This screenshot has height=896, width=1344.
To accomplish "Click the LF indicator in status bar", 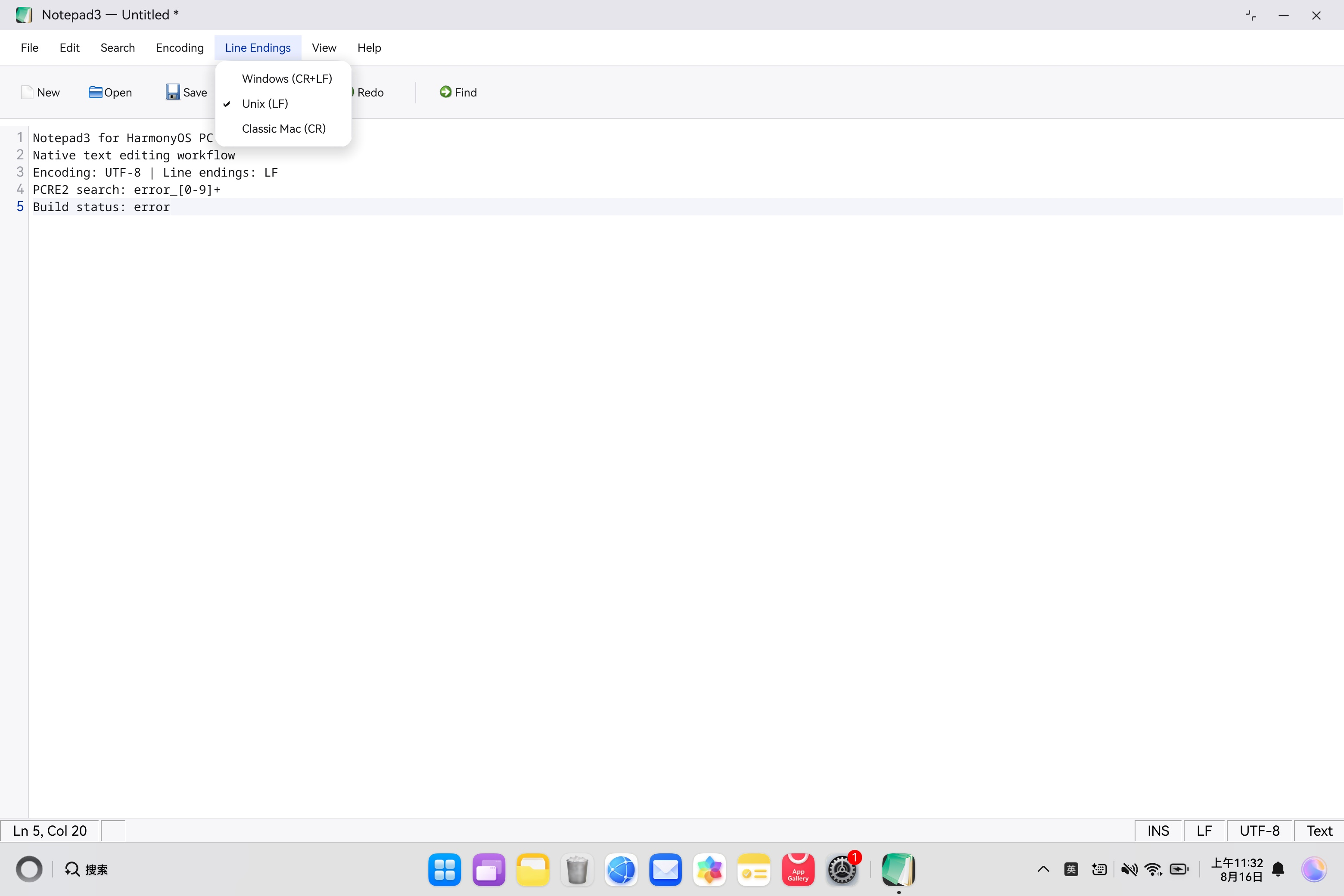I will tap(1204, 831).
